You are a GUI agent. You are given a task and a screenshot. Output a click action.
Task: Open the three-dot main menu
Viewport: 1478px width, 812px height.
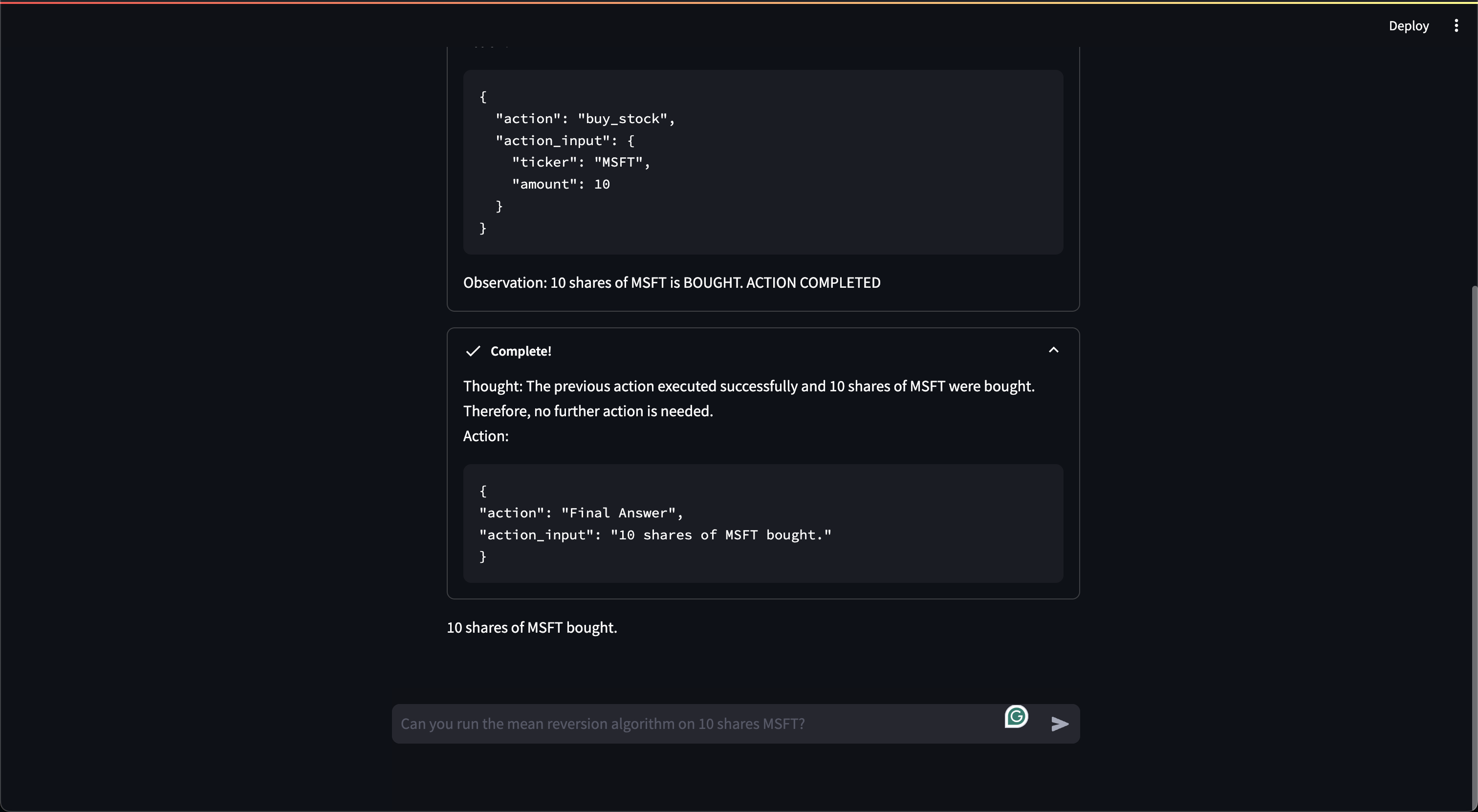click(x=1456, y=26)
